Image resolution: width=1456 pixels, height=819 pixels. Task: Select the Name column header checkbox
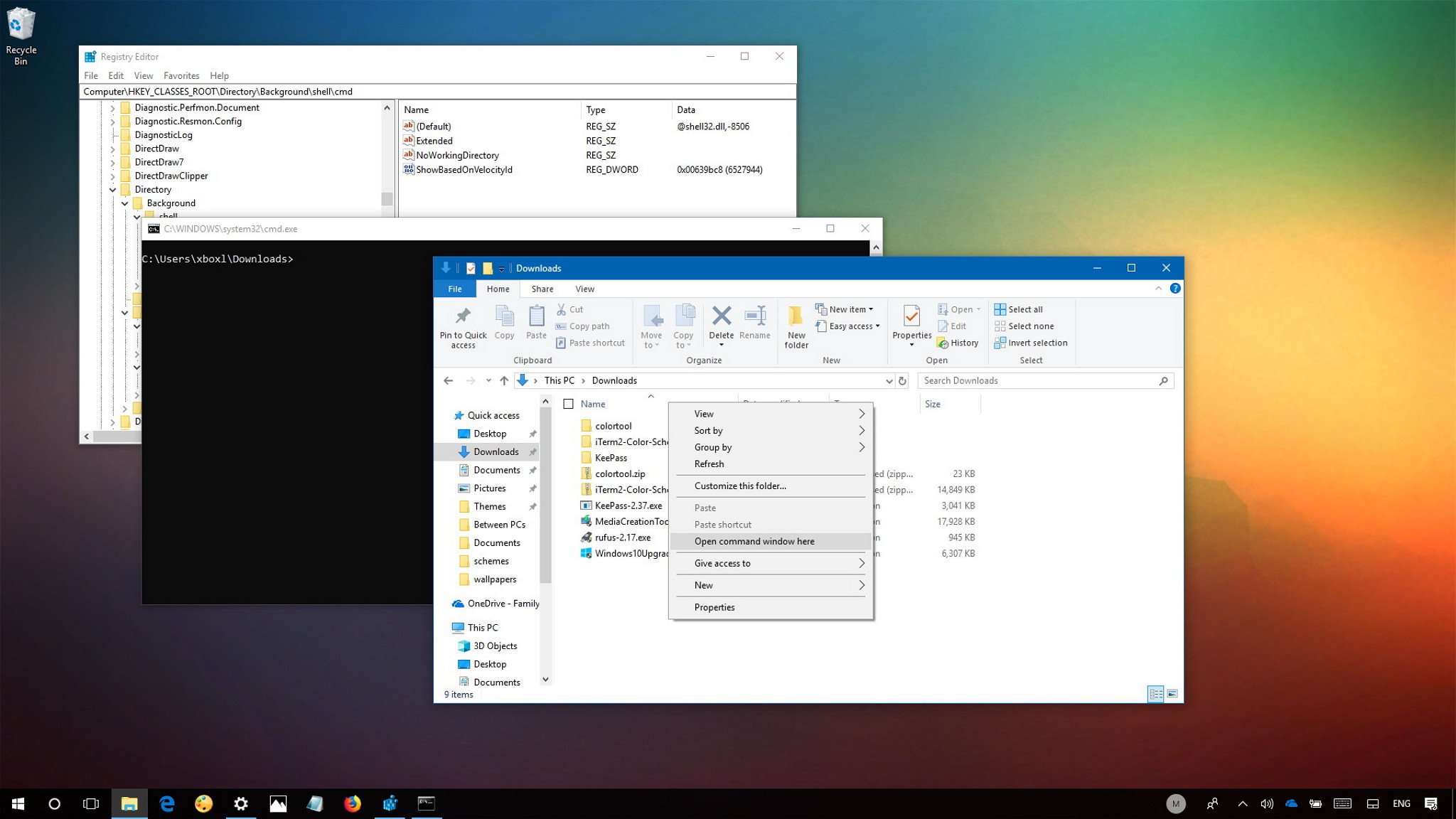point(568,403)
